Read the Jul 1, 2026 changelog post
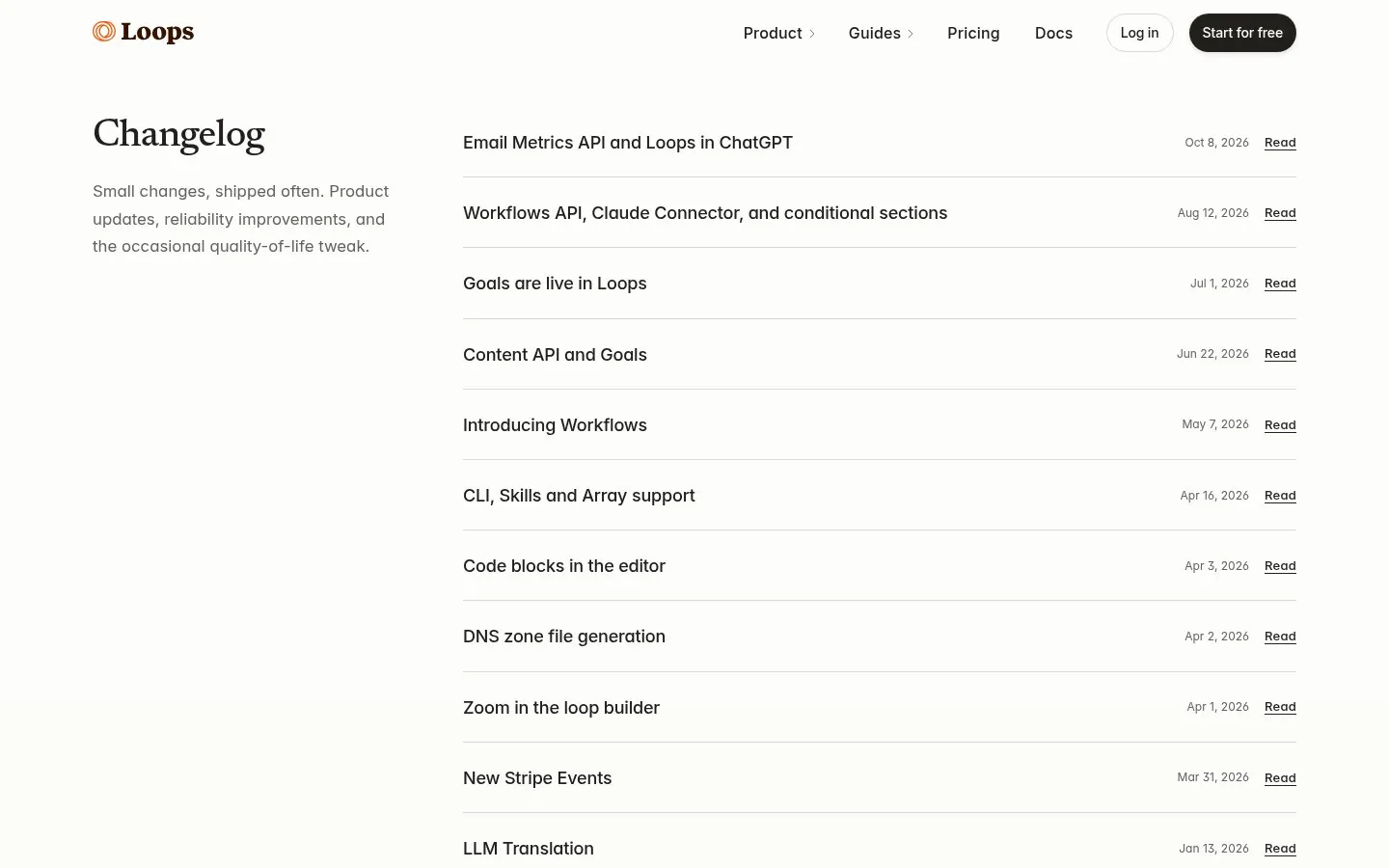The width and height of the screenshot is (1389, 868). 1280,284
